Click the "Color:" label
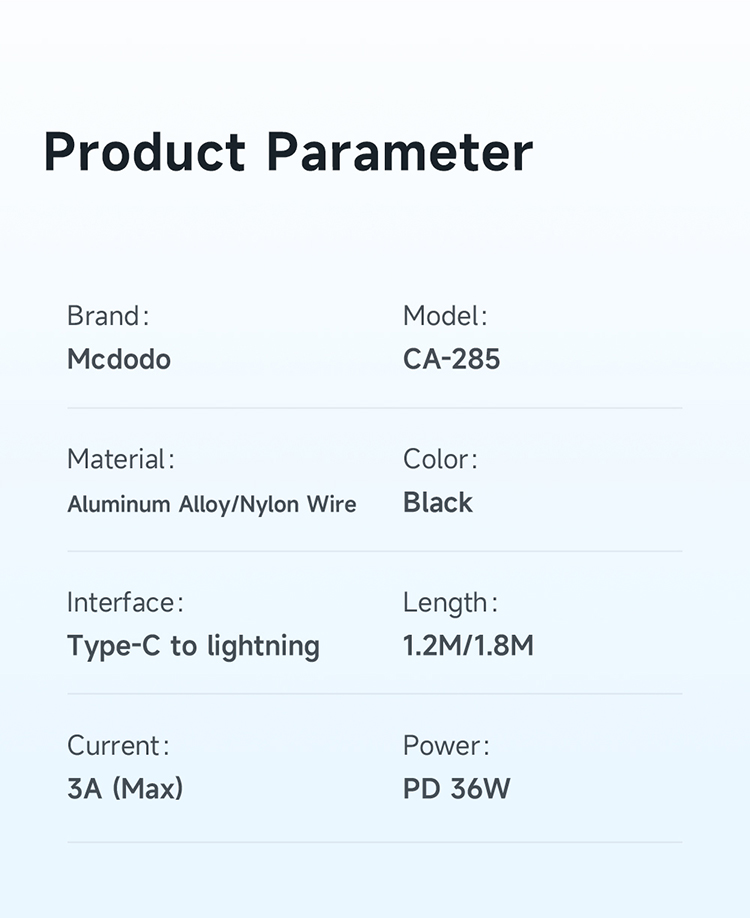750x918 pixels. point(440,459)
